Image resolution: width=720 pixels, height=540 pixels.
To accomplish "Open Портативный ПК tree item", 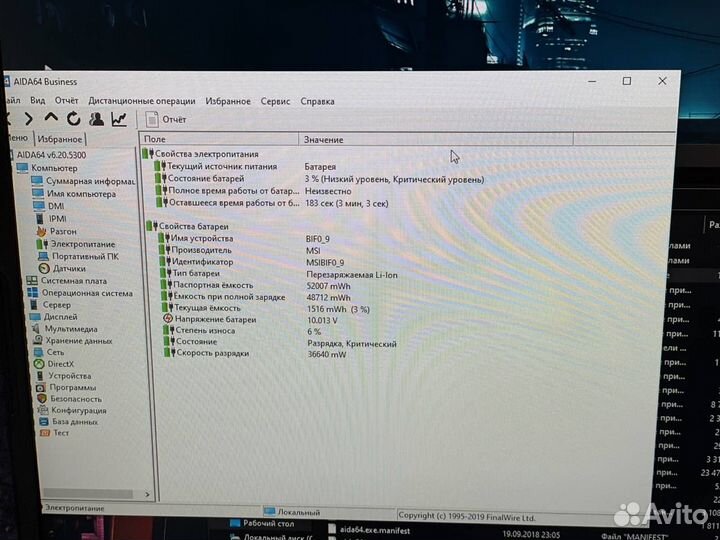I will [85, 256].
